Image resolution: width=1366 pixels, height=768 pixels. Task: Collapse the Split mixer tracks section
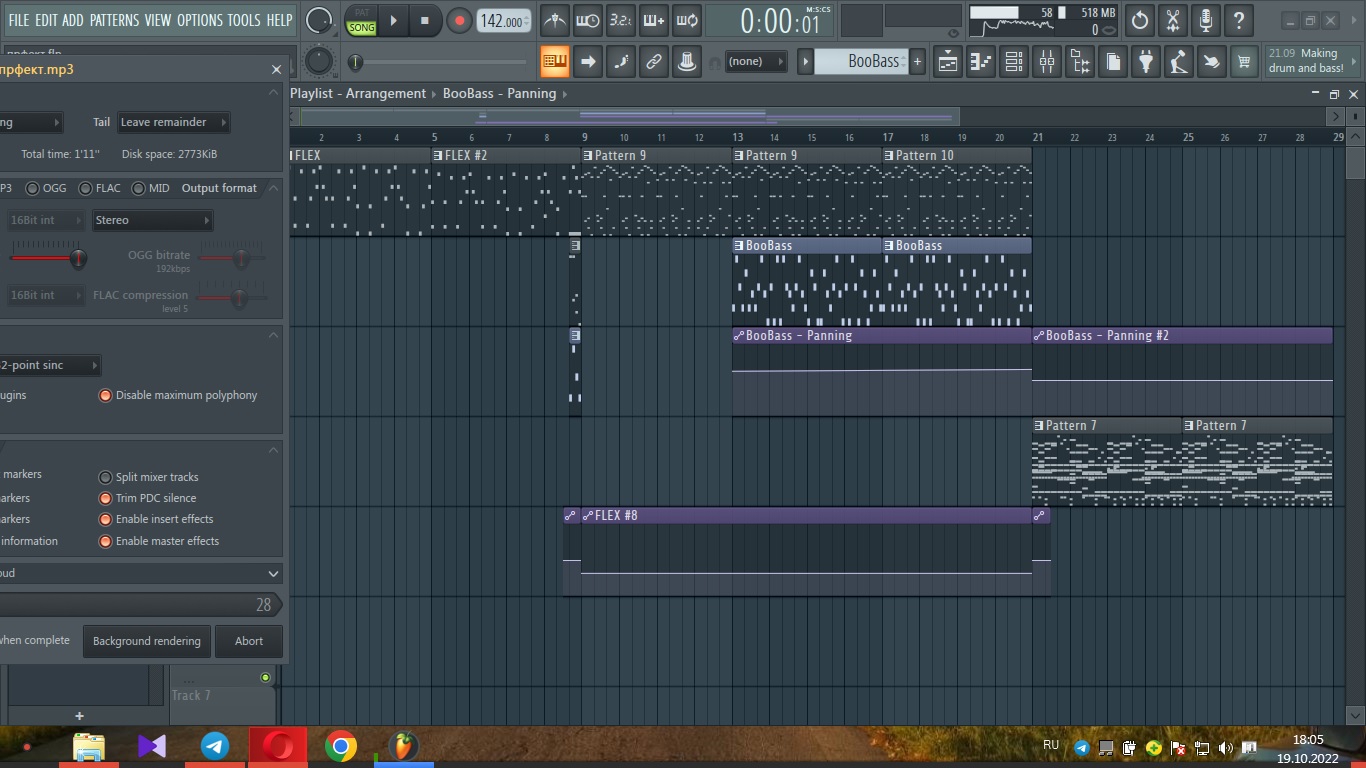click(273, 451)
